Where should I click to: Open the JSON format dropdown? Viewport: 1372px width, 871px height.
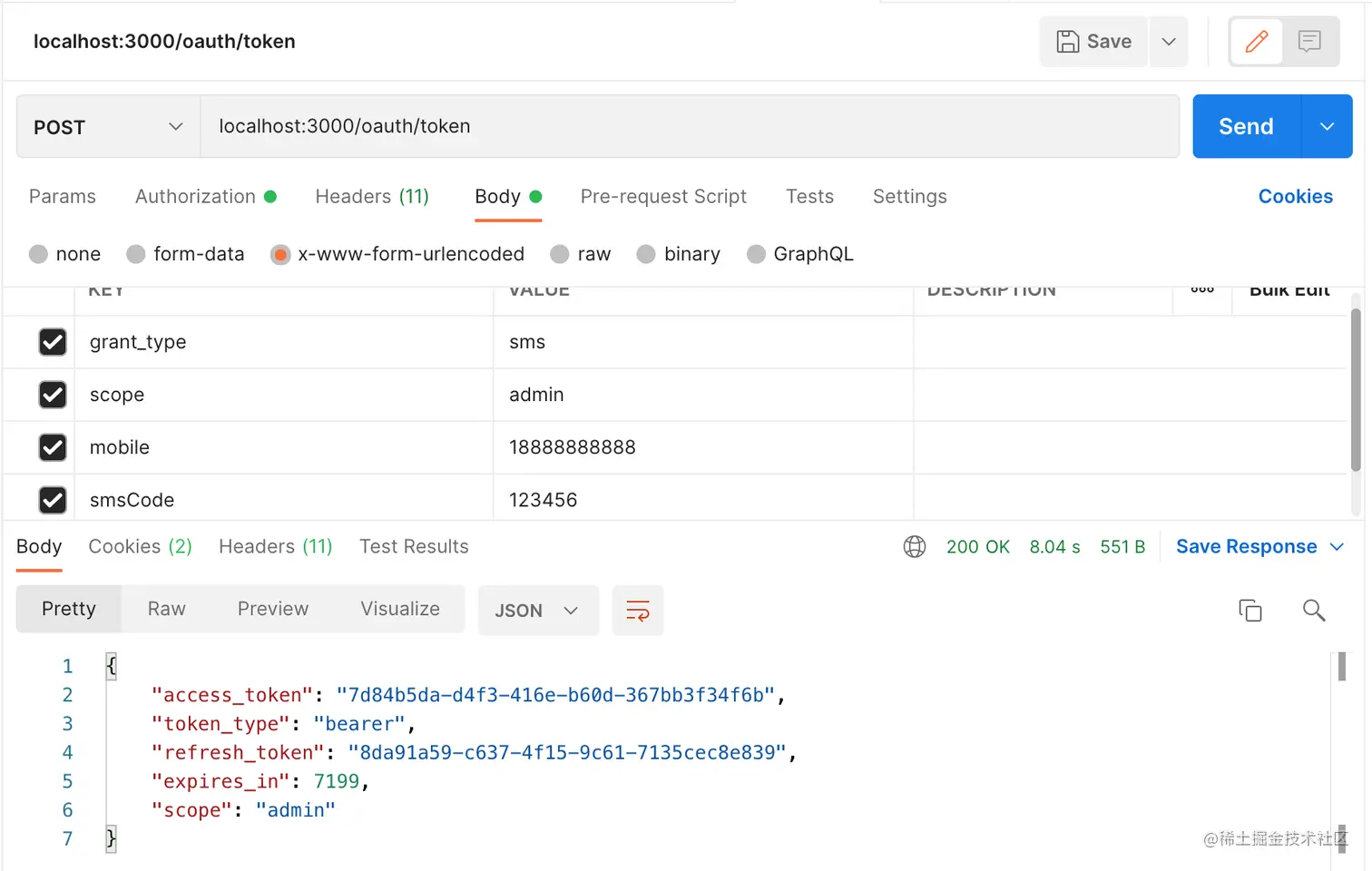click(537, 611)
